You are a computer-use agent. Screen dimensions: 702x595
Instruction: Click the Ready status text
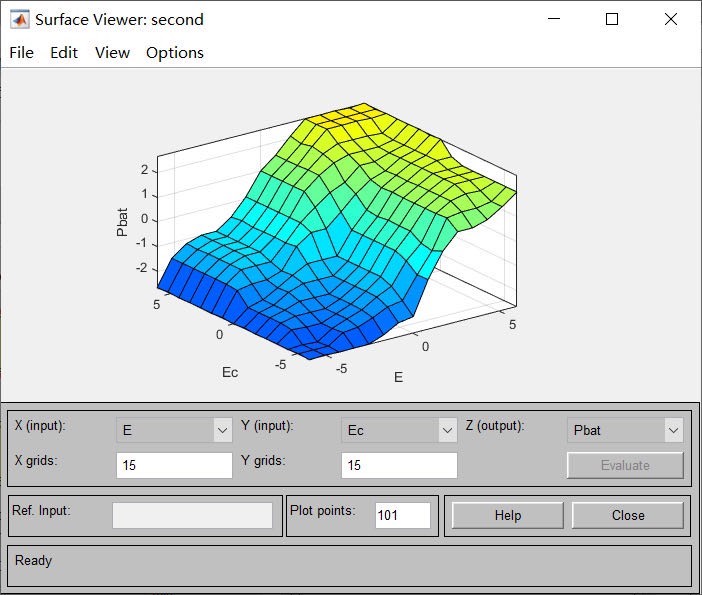click(x=34, y=561)
